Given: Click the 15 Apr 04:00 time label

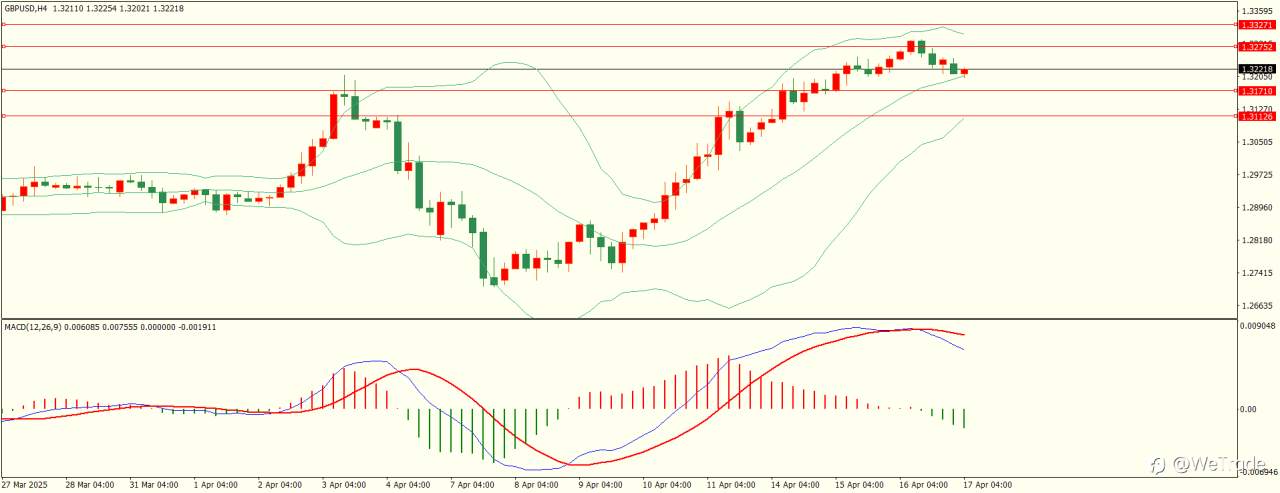Looking at the screenshot, I should (858, 485).
